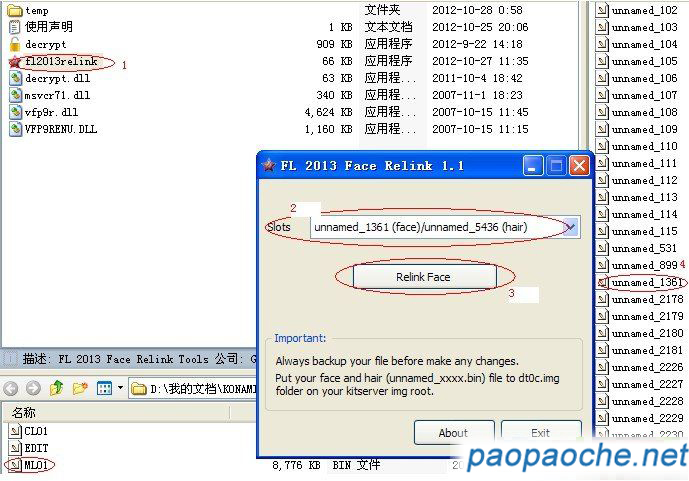Minimize the FL 2013 Face Relink window

tap(533, 166)
